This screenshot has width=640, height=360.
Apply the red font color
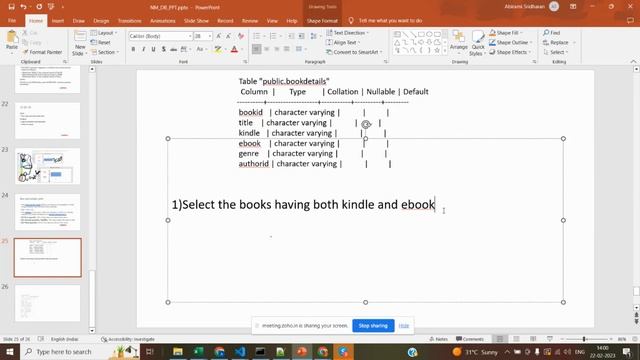pyautogui.click(x=234, y=49)
